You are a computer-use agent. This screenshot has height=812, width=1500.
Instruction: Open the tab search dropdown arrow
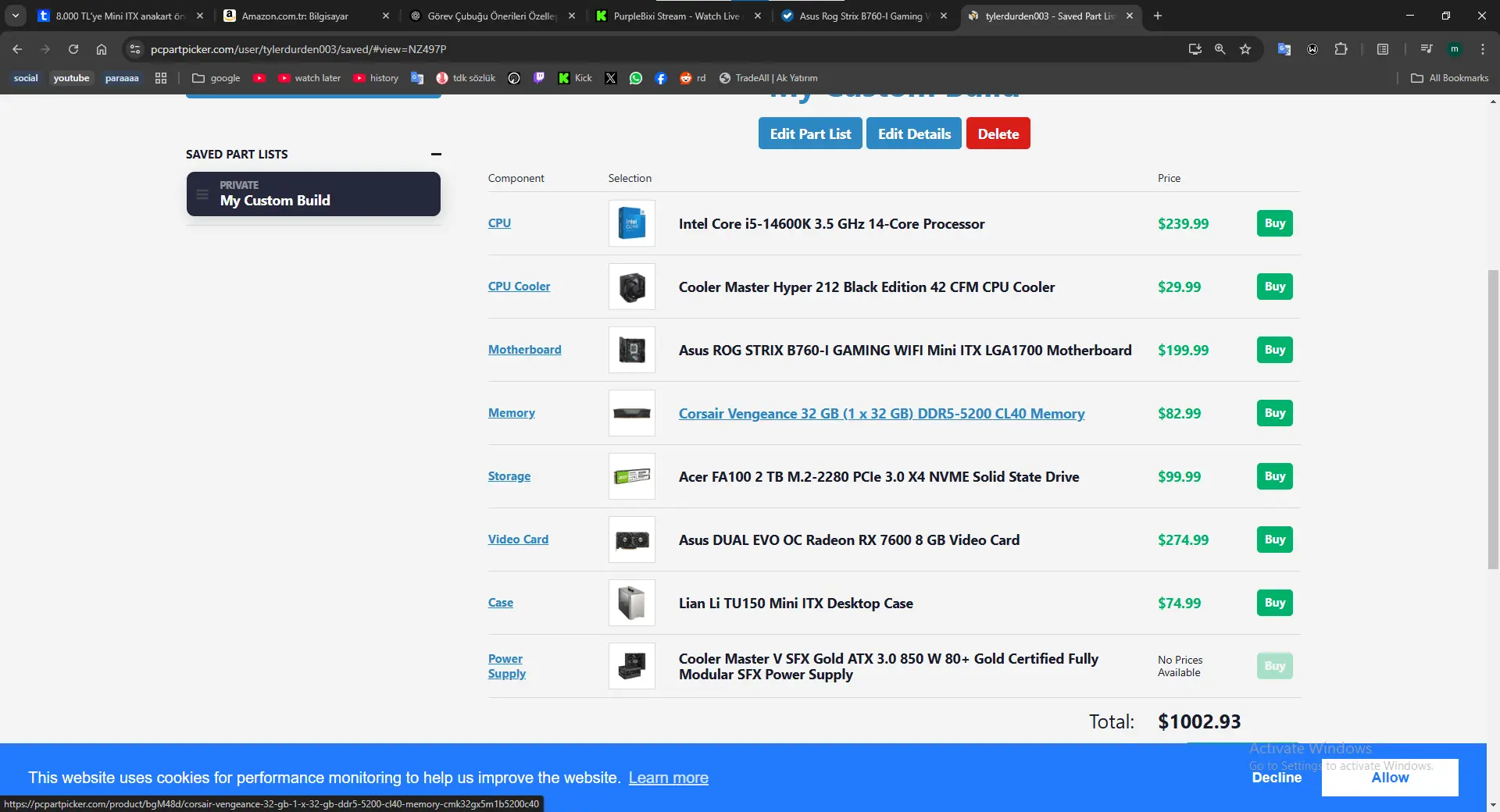(16, 16)
